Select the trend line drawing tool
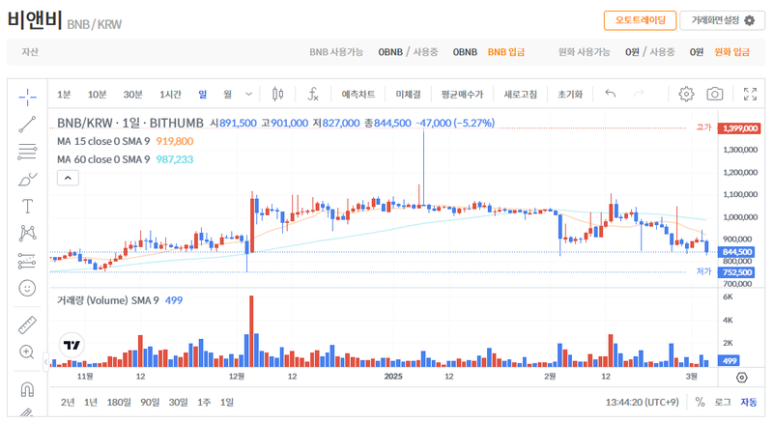Image resolution: width=773 pixels, height=423 pixels. (27, 125)
